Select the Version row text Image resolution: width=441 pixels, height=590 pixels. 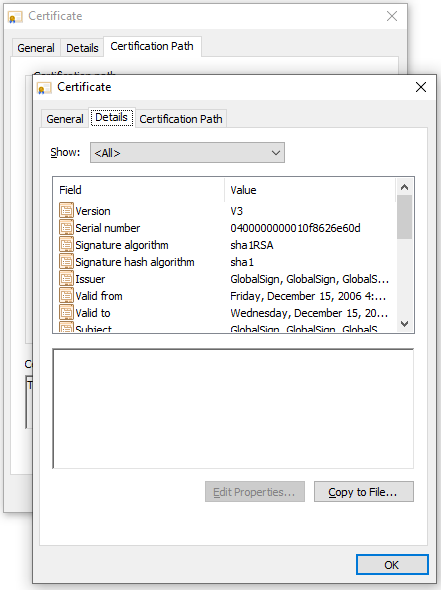click(93, 211)
